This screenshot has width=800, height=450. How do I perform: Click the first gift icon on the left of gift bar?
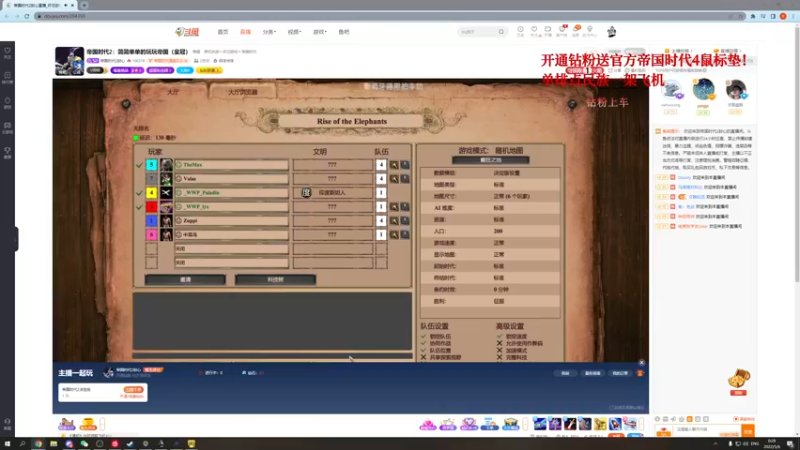tap(66, 423)
